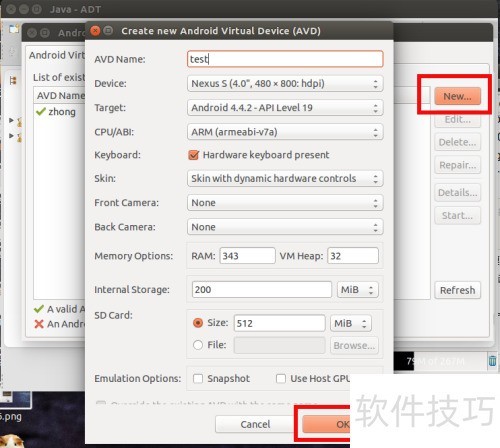Viewport: 500px width, 448px height.
Task: Click the SD Card size field 512
Action: pos(279,323)
